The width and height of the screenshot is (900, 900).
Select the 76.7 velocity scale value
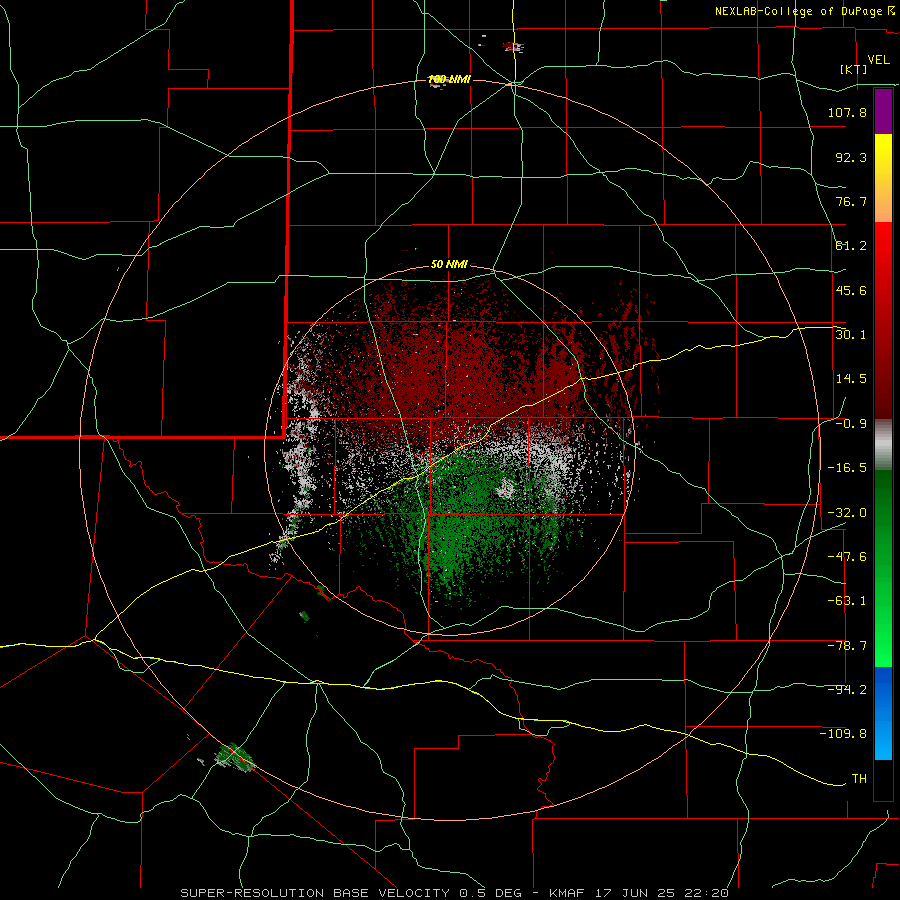pos(851,201)
